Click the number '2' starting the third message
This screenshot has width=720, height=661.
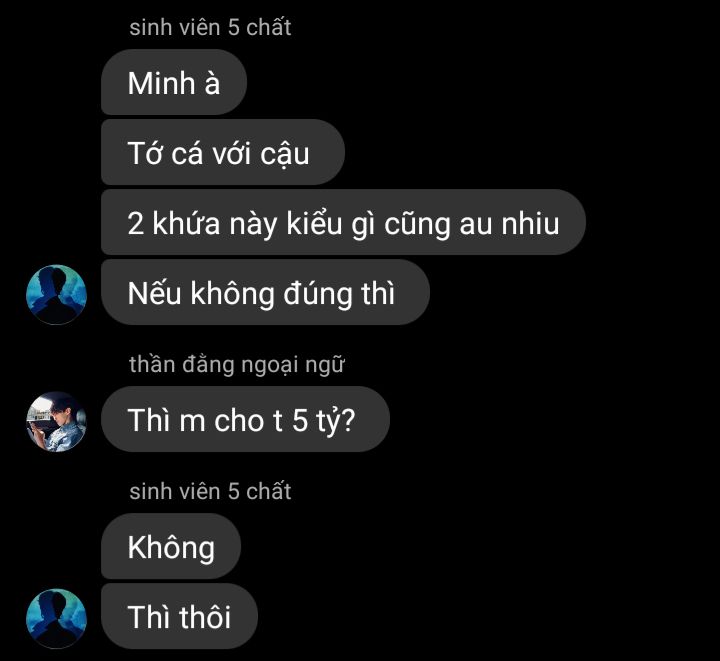(x=135, y=224)
